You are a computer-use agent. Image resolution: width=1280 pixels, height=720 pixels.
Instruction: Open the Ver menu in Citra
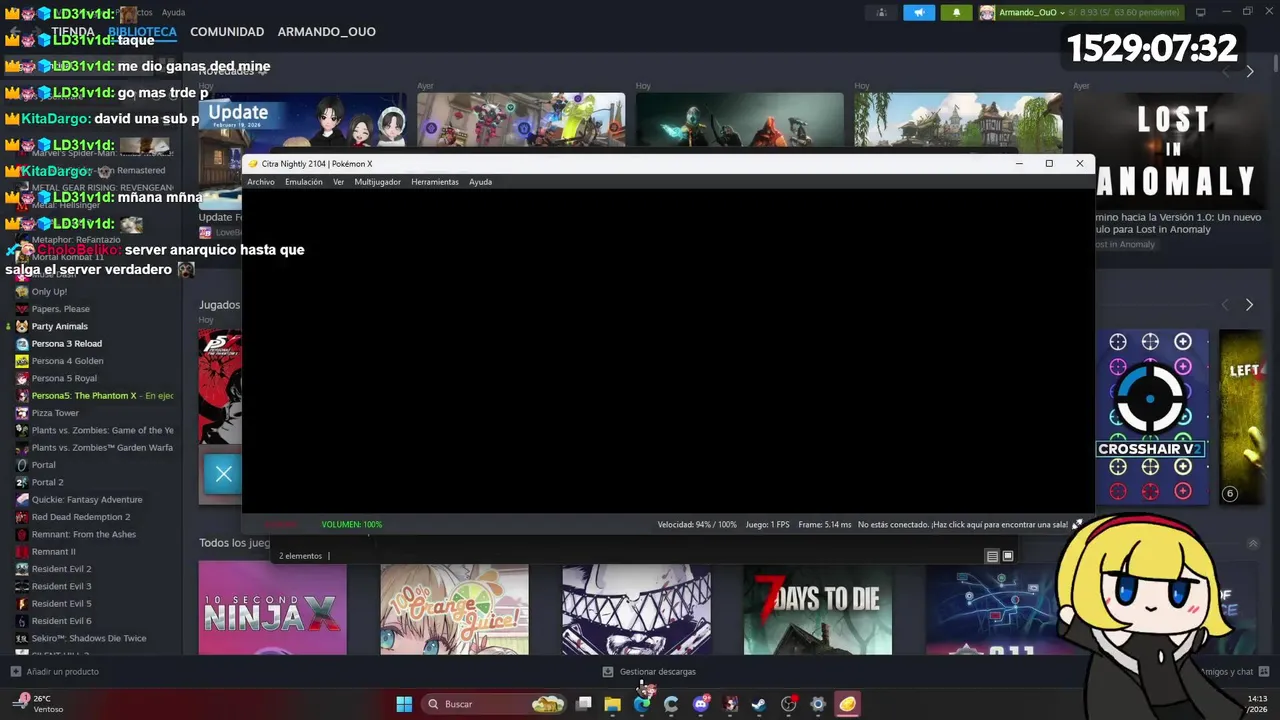click(339, 182)
